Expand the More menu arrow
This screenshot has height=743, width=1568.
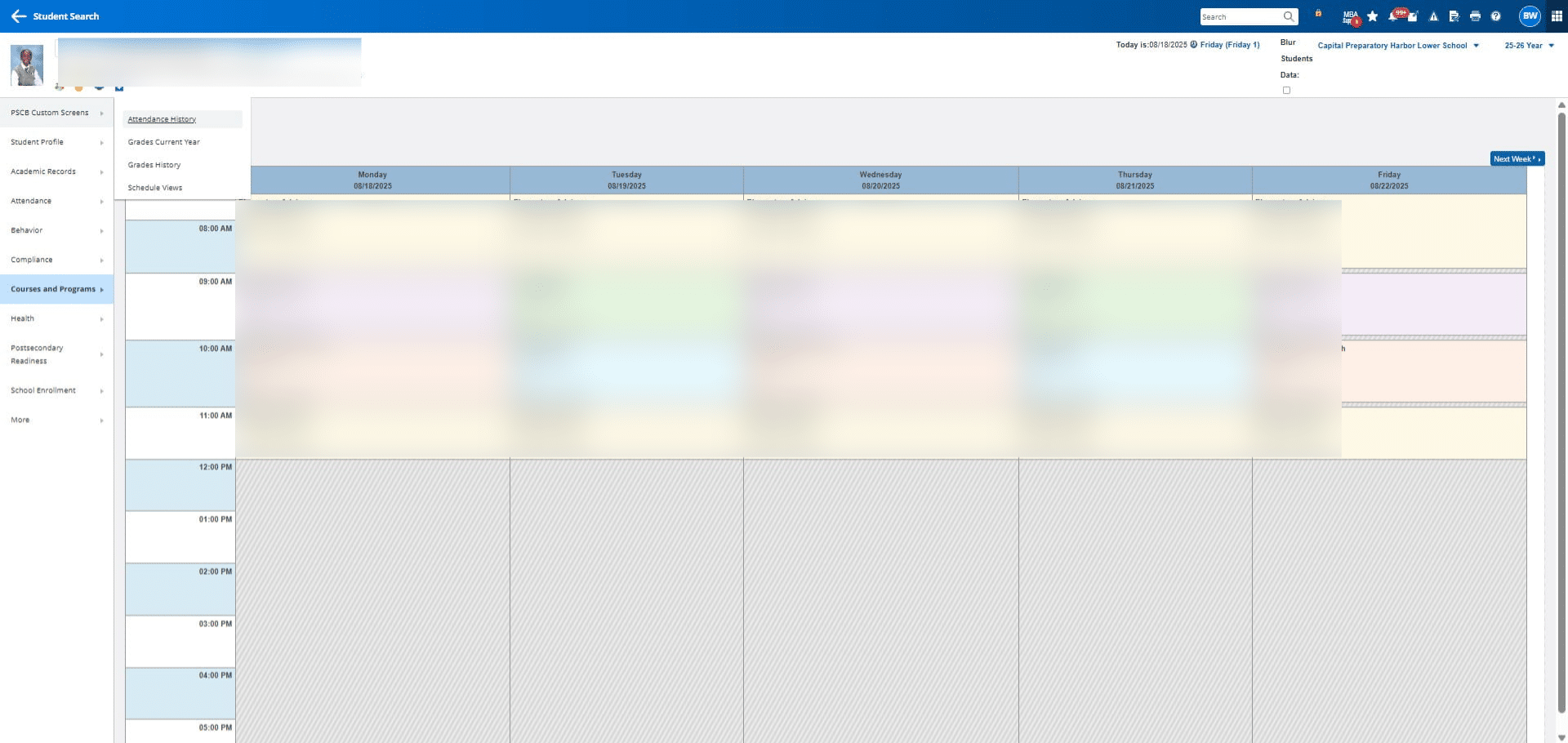pos(102,420)
